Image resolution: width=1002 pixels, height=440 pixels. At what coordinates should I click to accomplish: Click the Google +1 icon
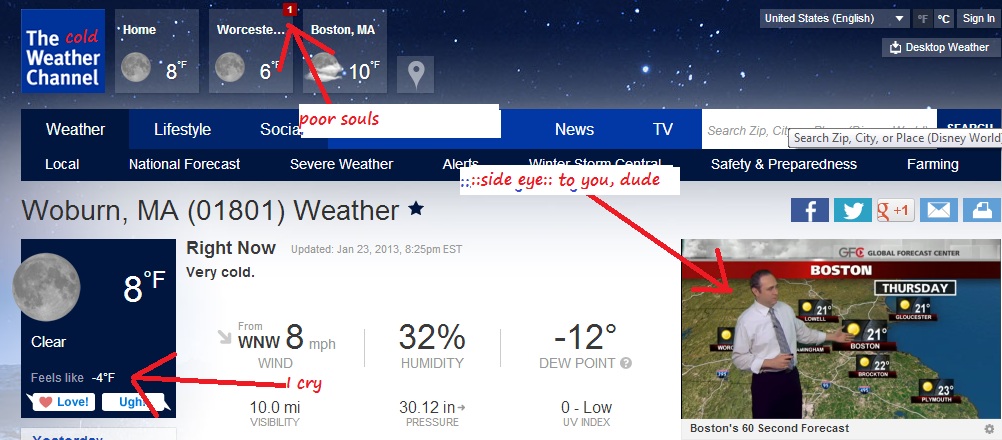[894, 210]
